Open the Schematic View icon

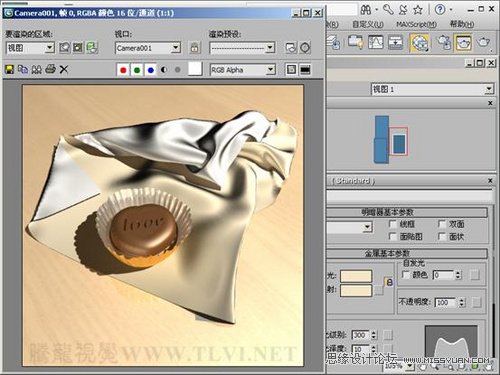(x=396, y=42)
